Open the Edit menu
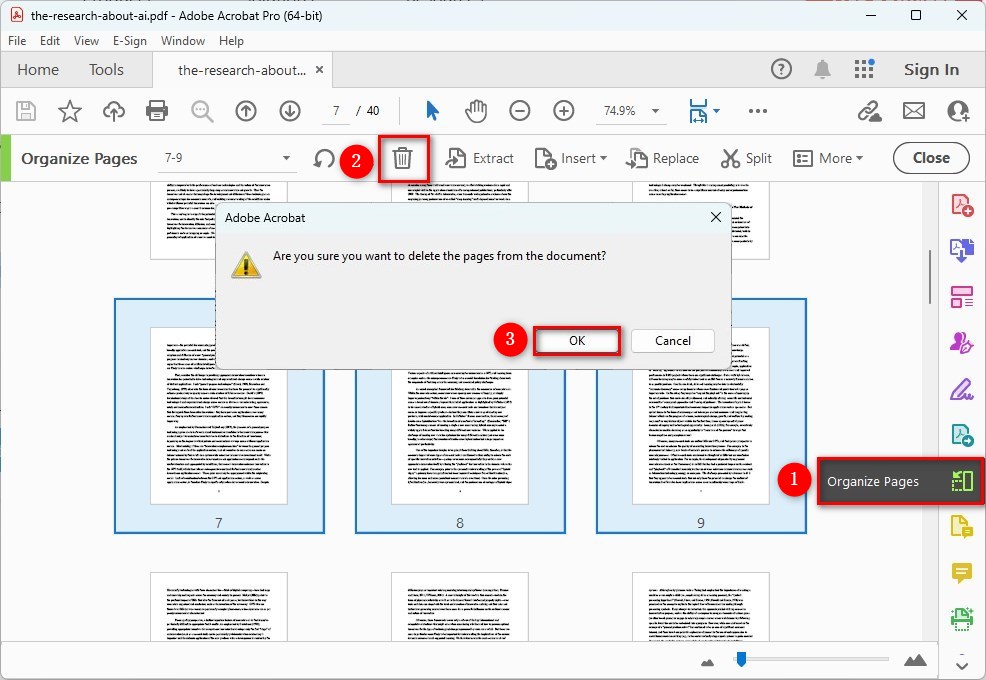The height and width of the screenshot is (680, 986). 50,41
